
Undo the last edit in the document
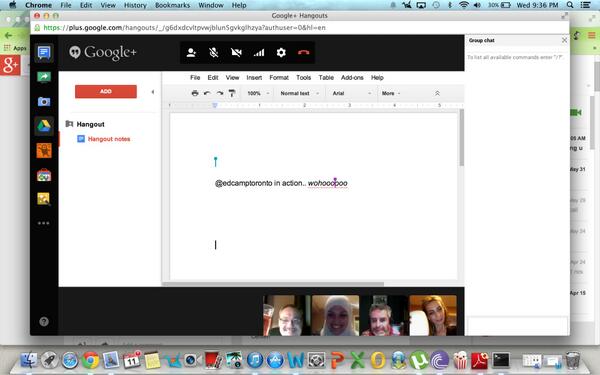click(207, 93)
